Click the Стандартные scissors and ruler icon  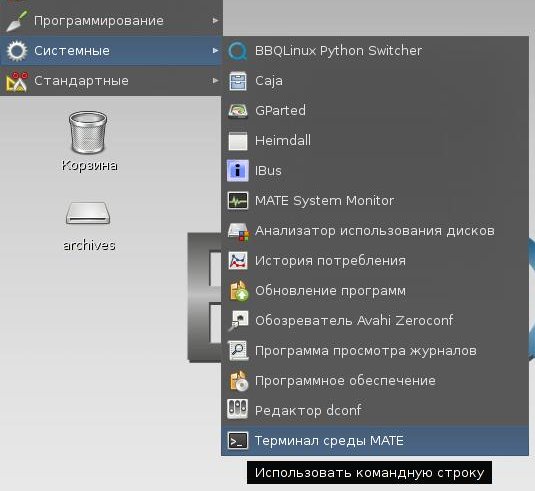click(x=16, y=81)
